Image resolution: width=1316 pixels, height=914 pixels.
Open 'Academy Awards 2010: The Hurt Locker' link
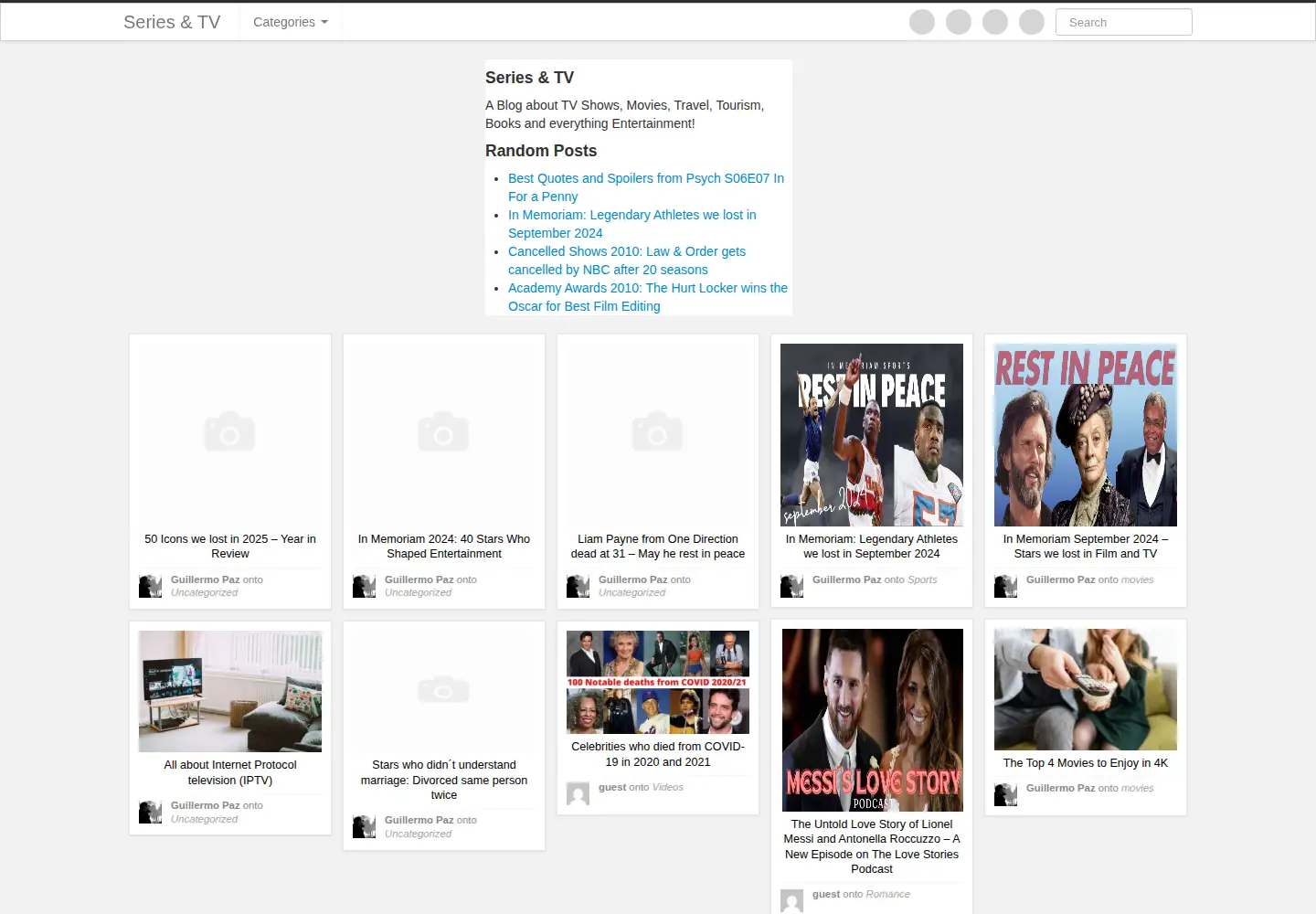pyautogui.click(x=648, y=297)
